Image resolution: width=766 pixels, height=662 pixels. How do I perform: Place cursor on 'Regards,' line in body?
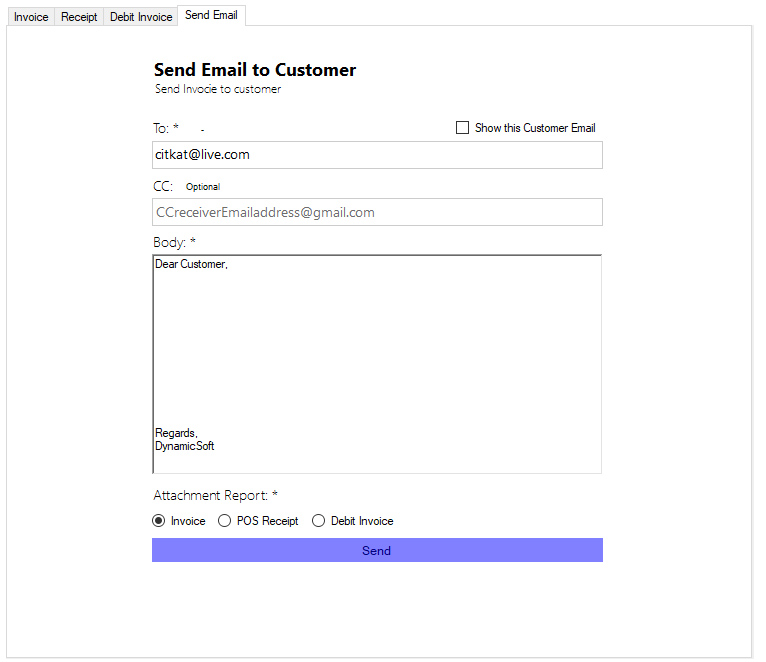click(176, 433)
